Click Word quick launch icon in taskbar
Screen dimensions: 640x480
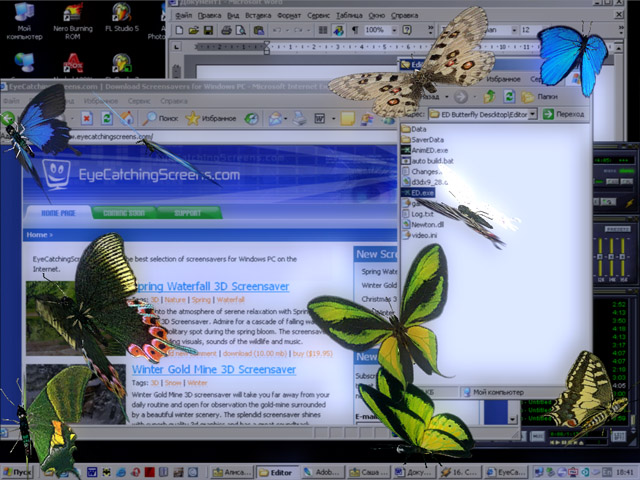click(91, 473)
